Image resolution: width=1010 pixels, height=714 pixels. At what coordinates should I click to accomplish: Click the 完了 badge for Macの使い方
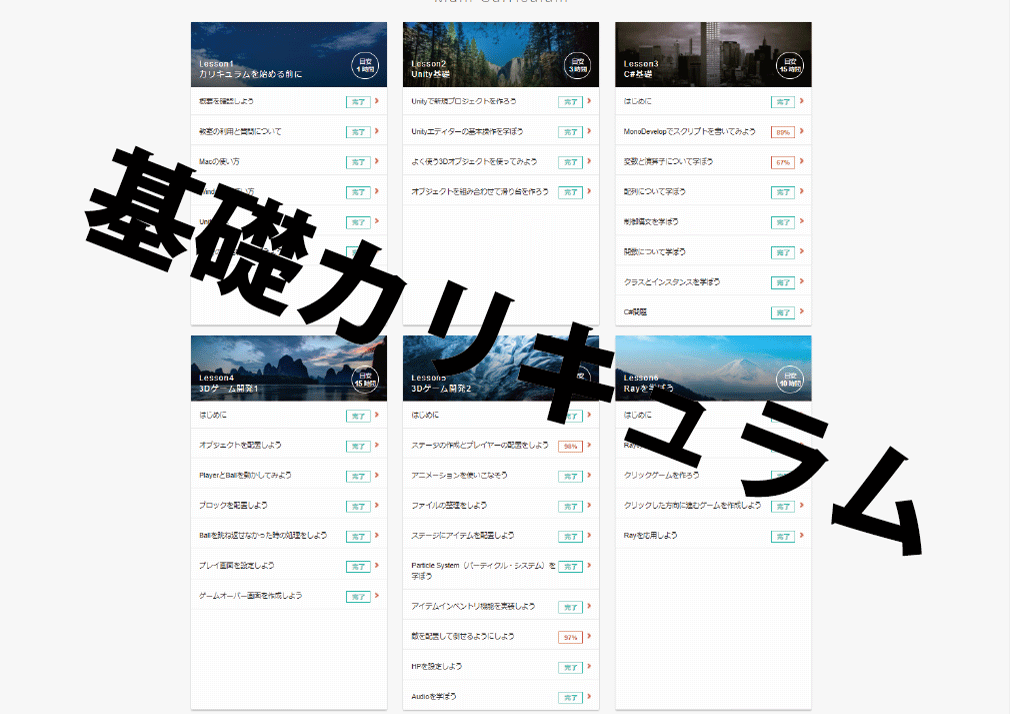pyautogui.click(x=358, y=162)
